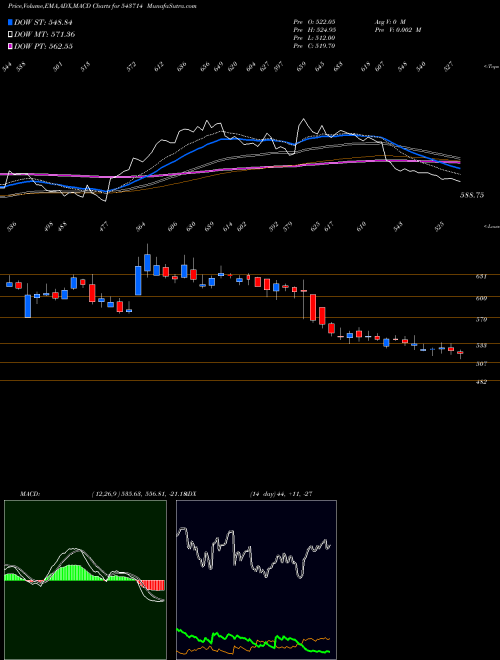Image resolution: width=500 pixels, height=660 pixels.
Task: Click the 'Pre O: 522.05' open value
Action: [x=314, y=21]
